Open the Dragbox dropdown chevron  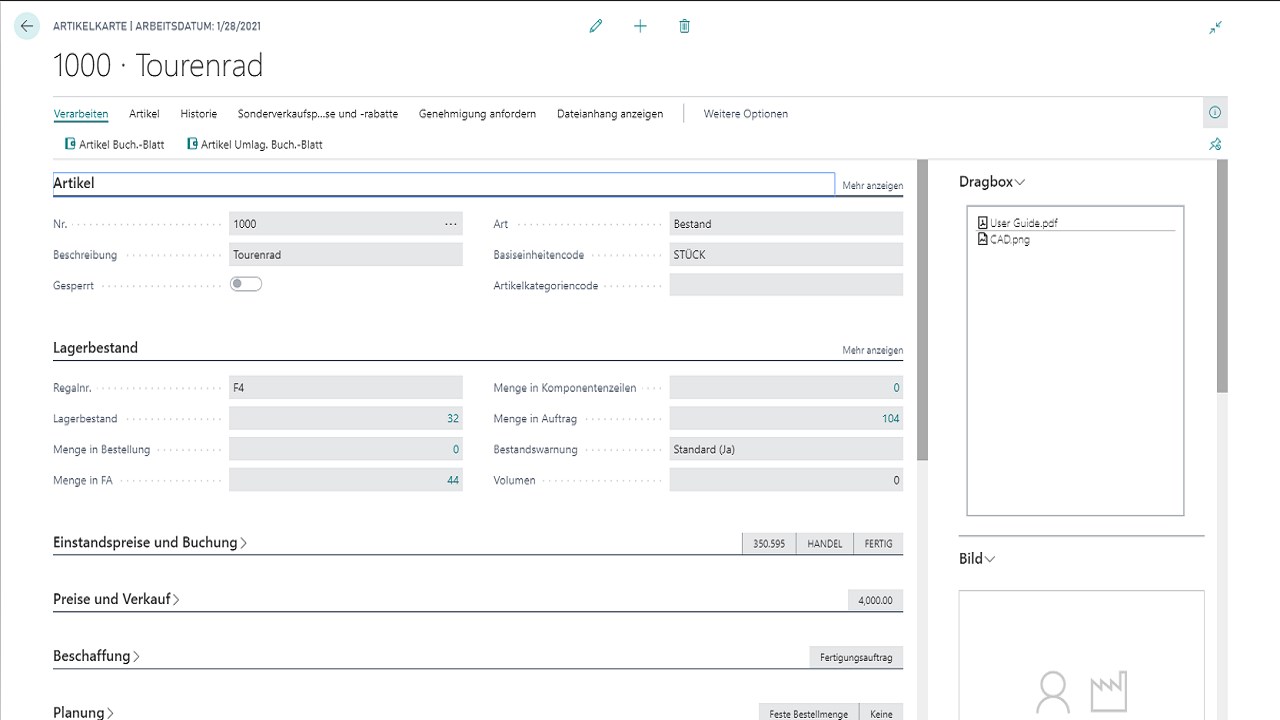coord(1020,182)
